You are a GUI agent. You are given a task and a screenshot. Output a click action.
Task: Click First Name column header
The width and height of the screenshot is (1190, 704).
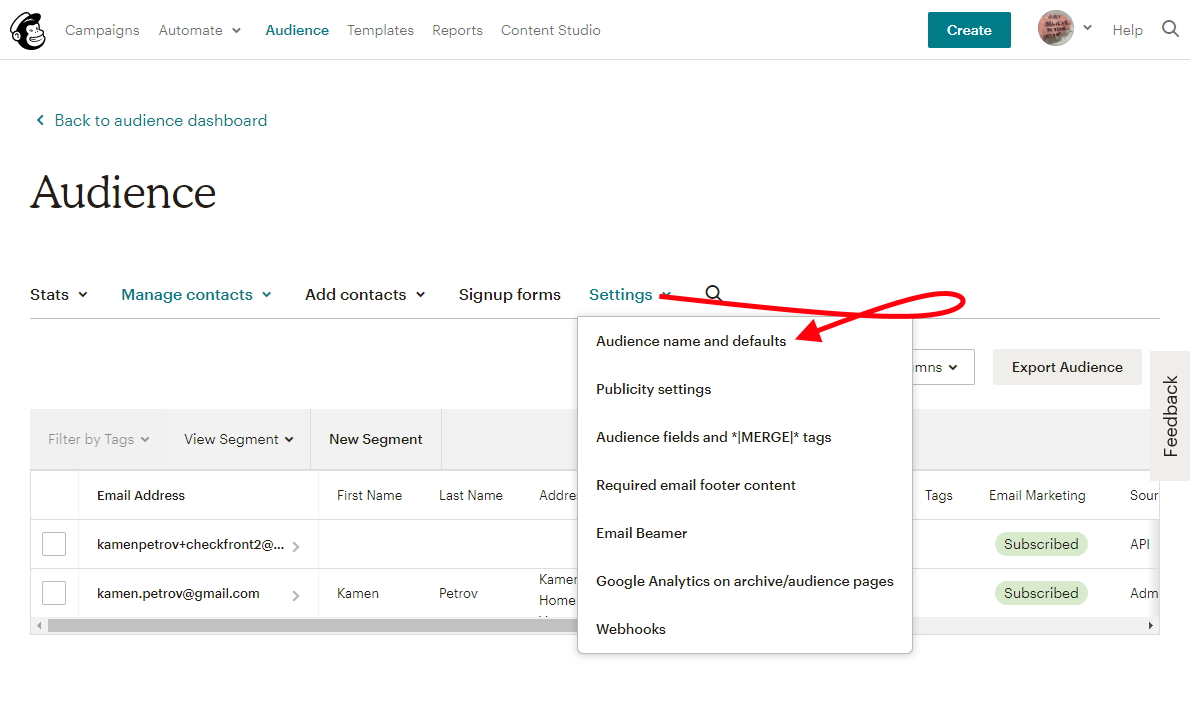[x=369, y=495]
